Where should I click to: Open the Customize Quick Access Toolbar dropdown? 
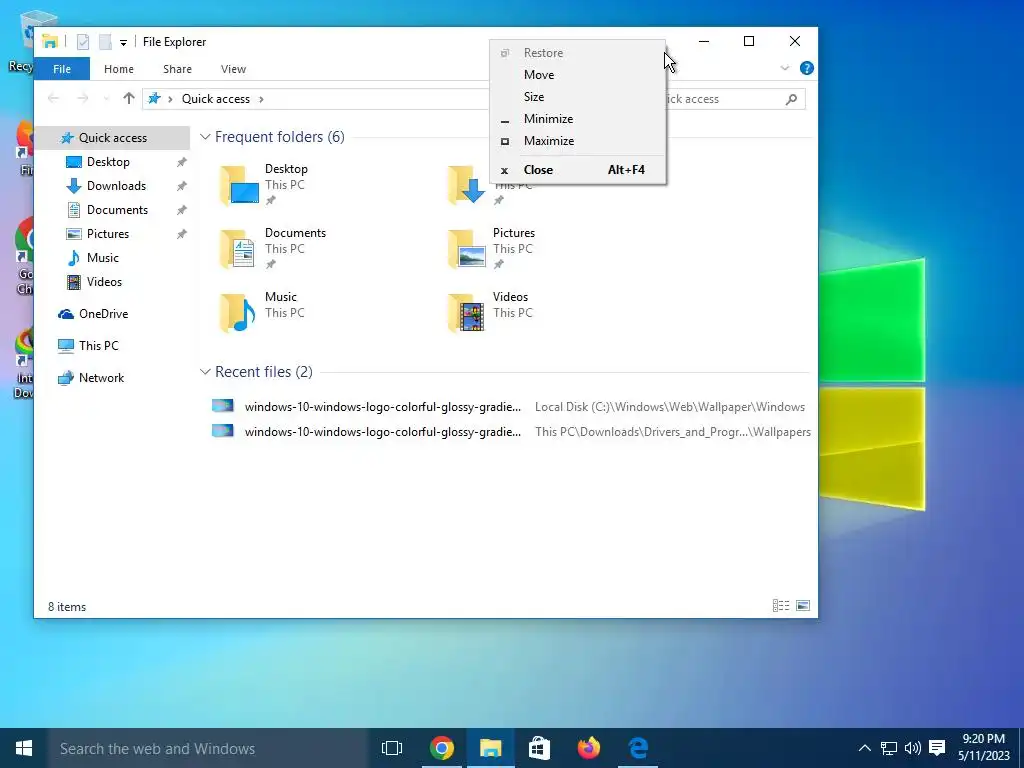123,42
